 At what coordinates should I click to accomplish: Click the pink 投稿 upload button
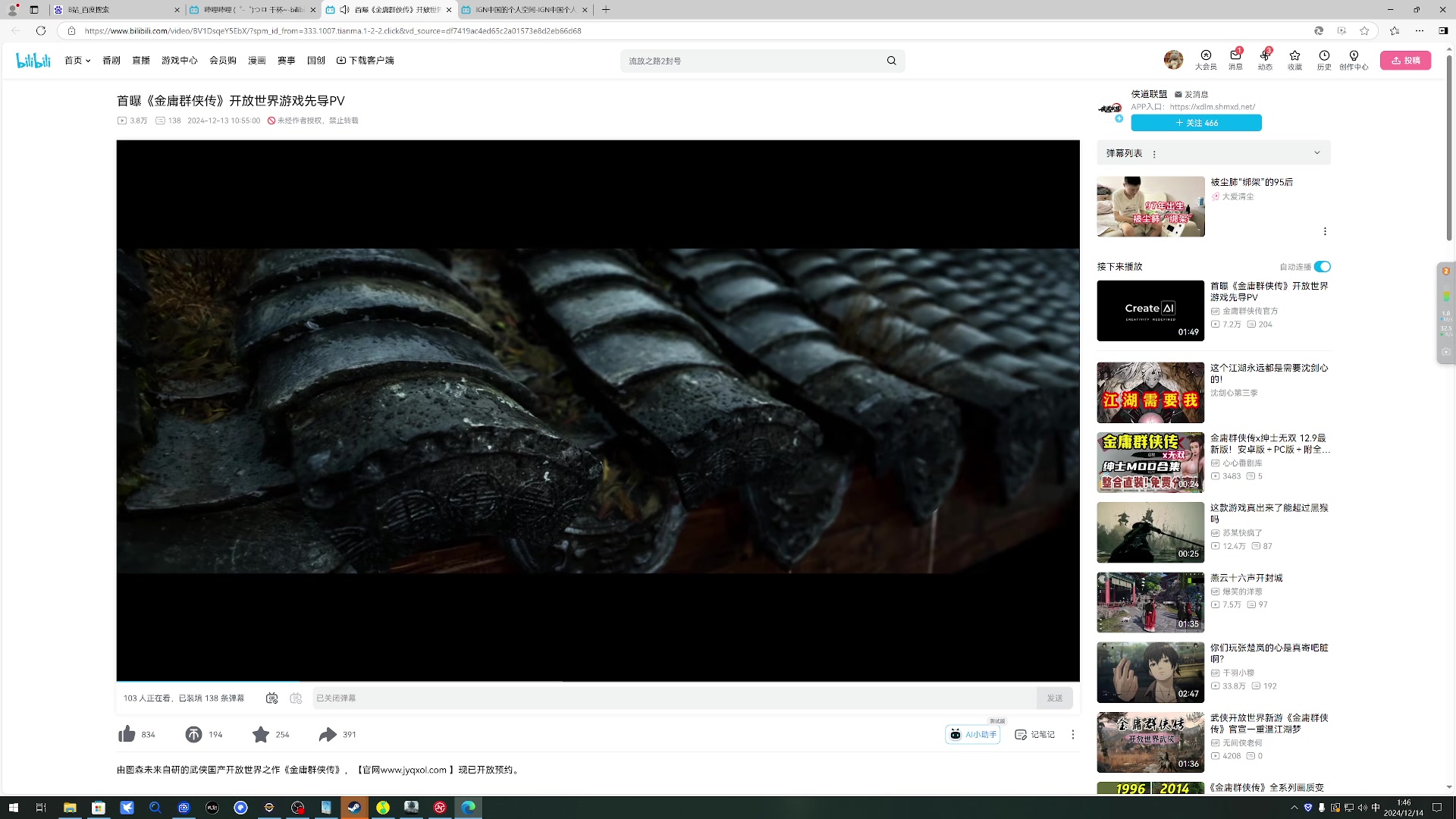pos(1405,61)
